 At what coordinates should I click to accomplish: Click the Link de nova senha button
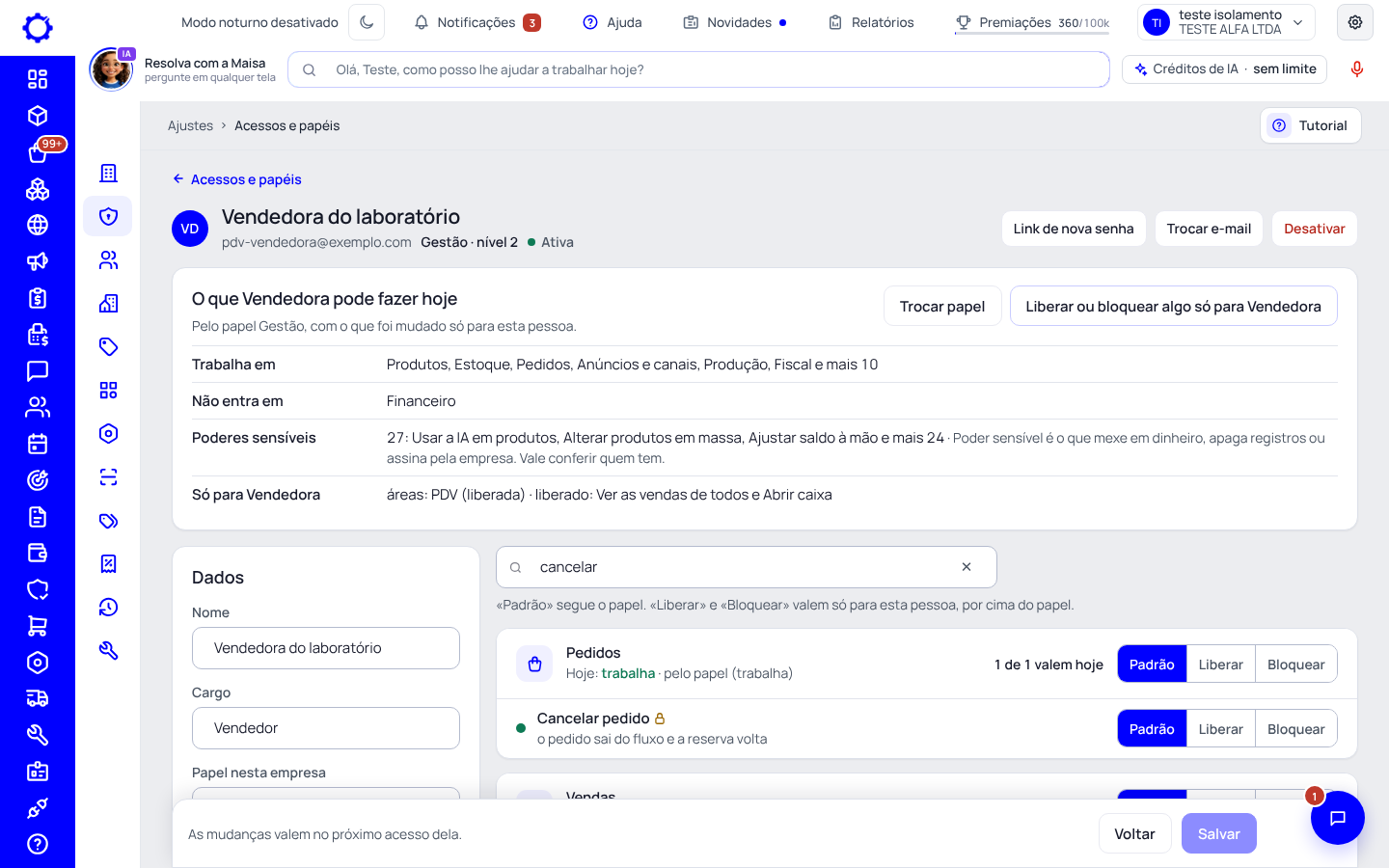point(1074,229)
